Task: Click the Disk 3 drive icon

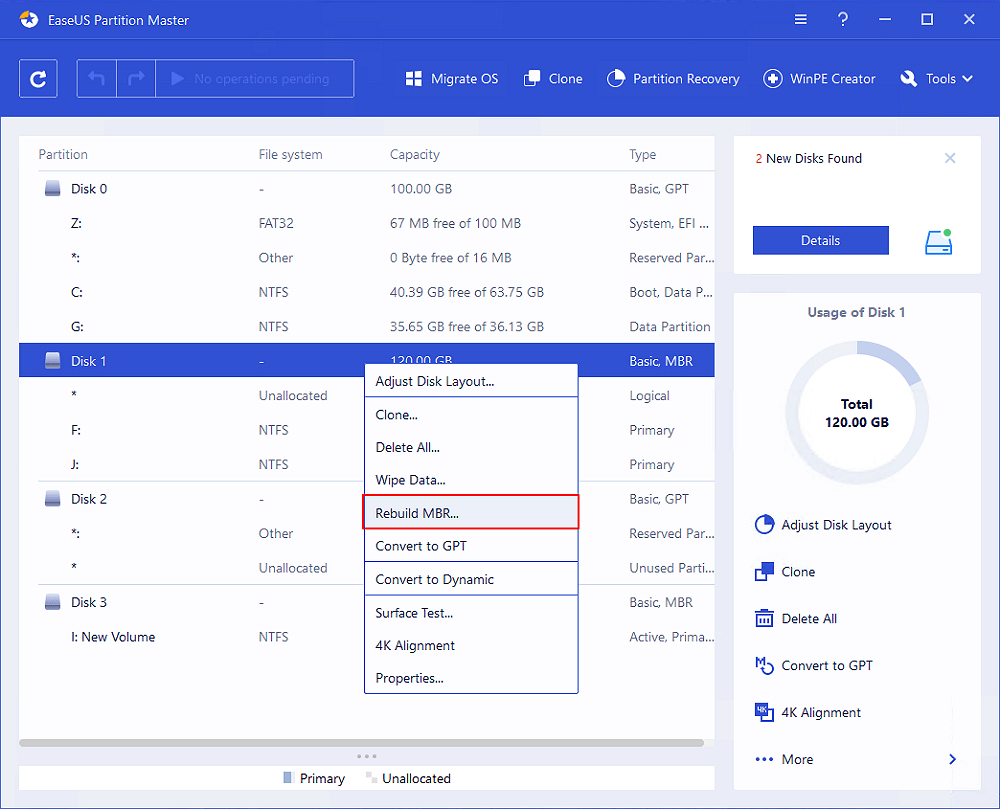Action: (52, 602)
